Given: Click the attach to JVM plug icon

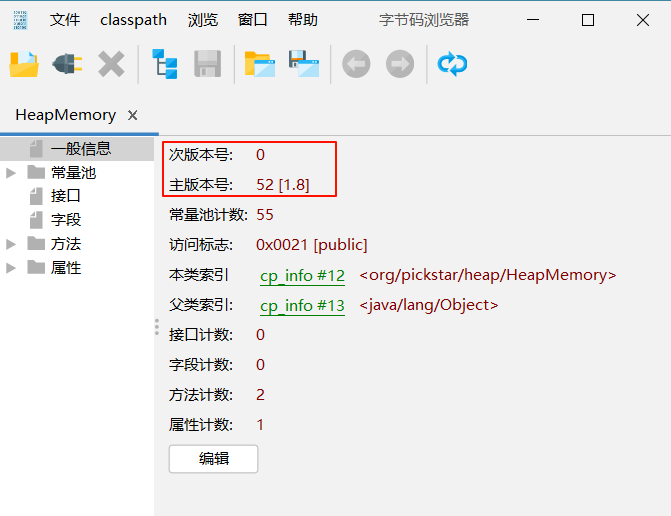Looking at the screenshot, I should pos(67,64).
